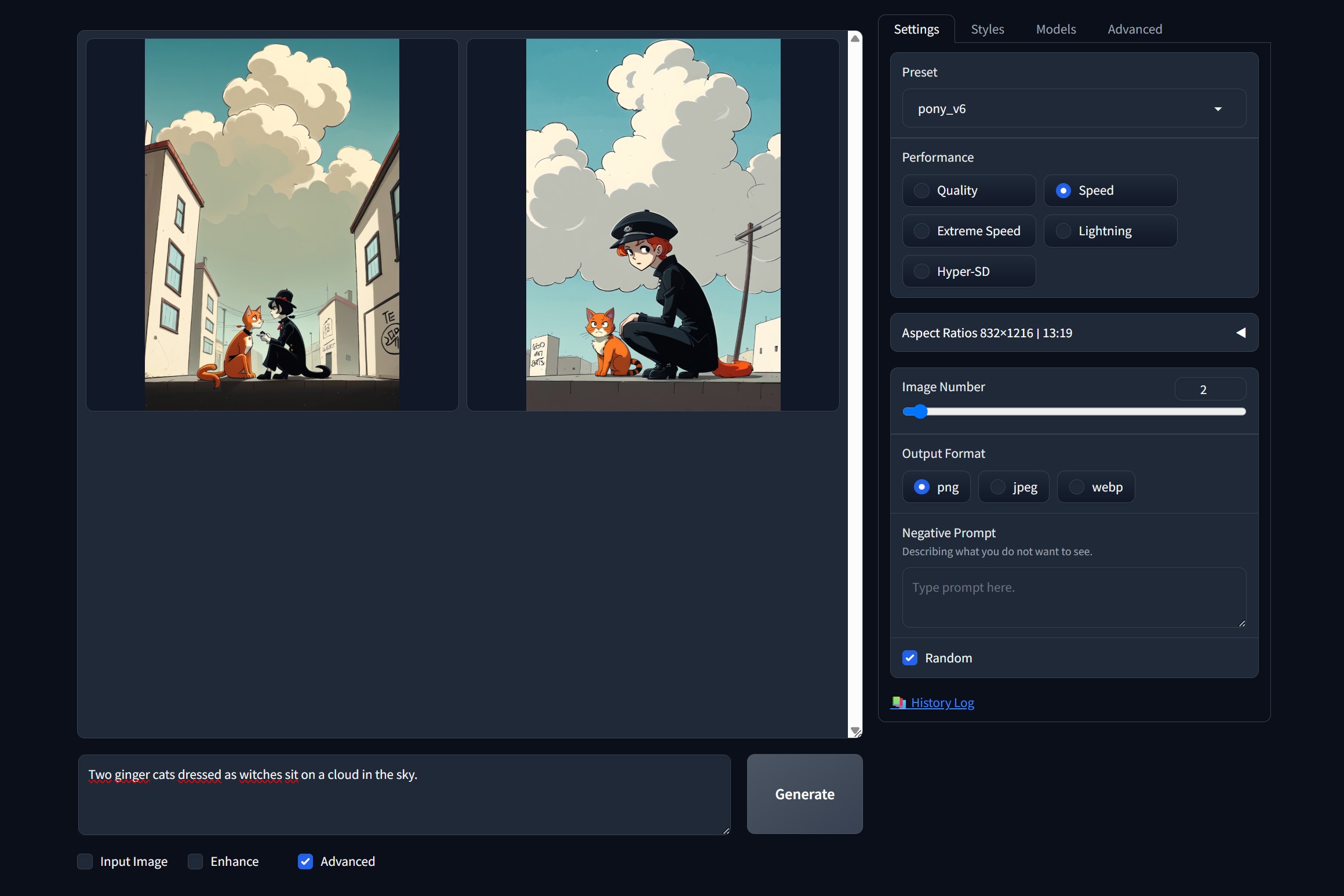Choose Lightning performance mode
The width and height of the screenshot is (1344, 896).
pyautogui.click(x=1063, y=231)
